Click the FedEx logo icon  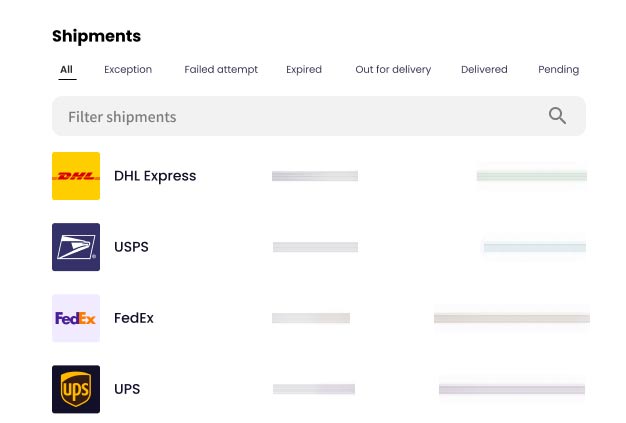76,318
